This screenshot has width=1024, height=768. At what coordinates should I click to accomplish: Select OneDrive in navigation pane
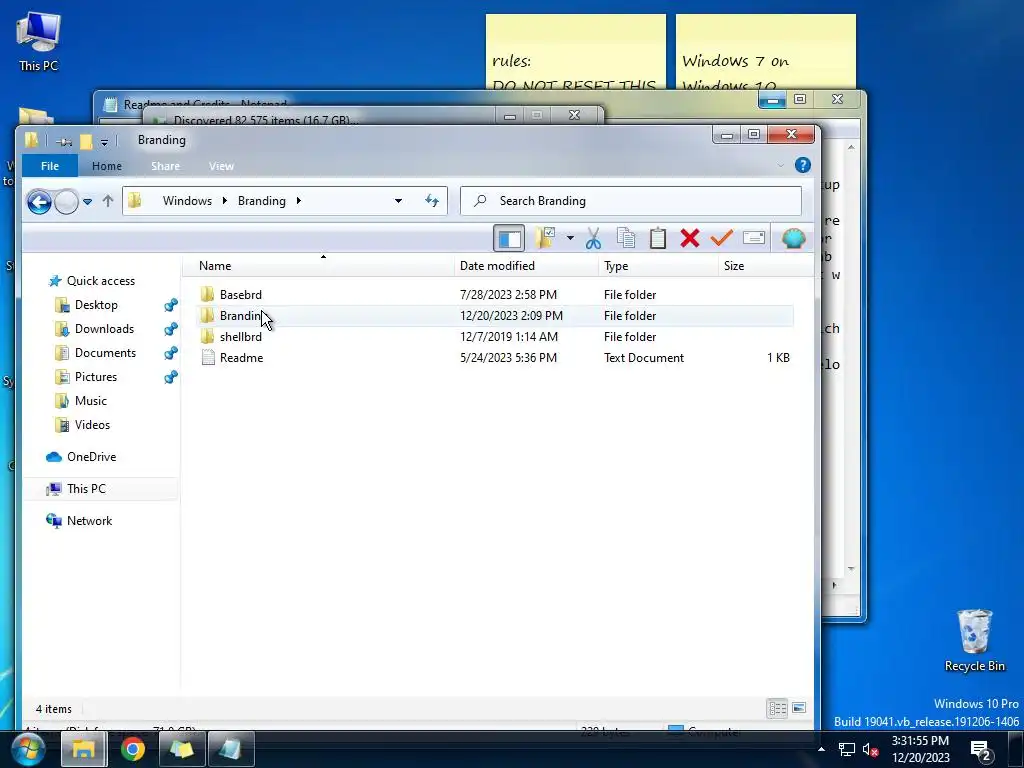(x=91, y=457)
